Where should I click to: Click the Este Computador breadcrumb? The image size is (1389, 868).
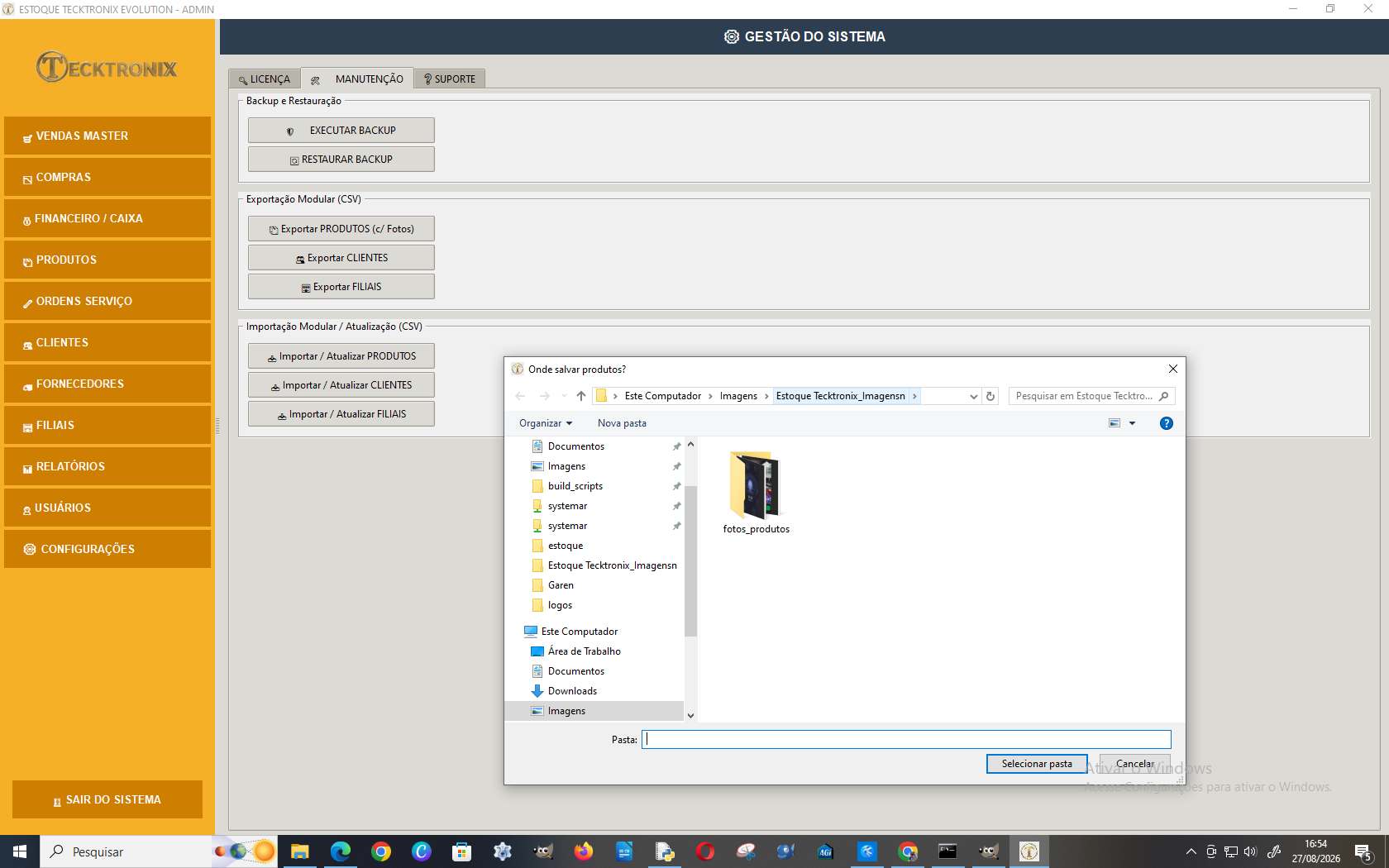click(x=663, y=396)
